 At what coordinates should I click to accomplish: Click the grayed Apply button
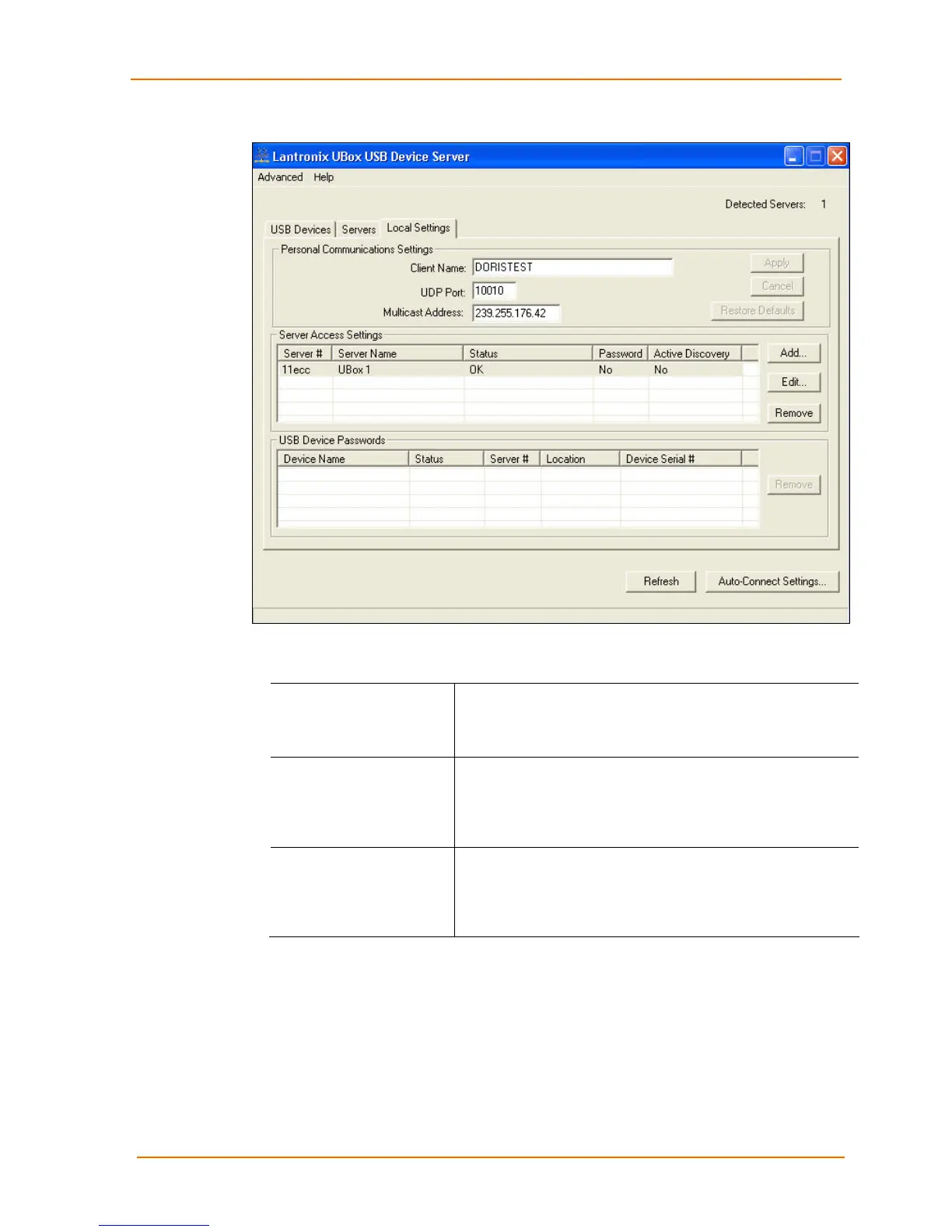coord(777,263)
